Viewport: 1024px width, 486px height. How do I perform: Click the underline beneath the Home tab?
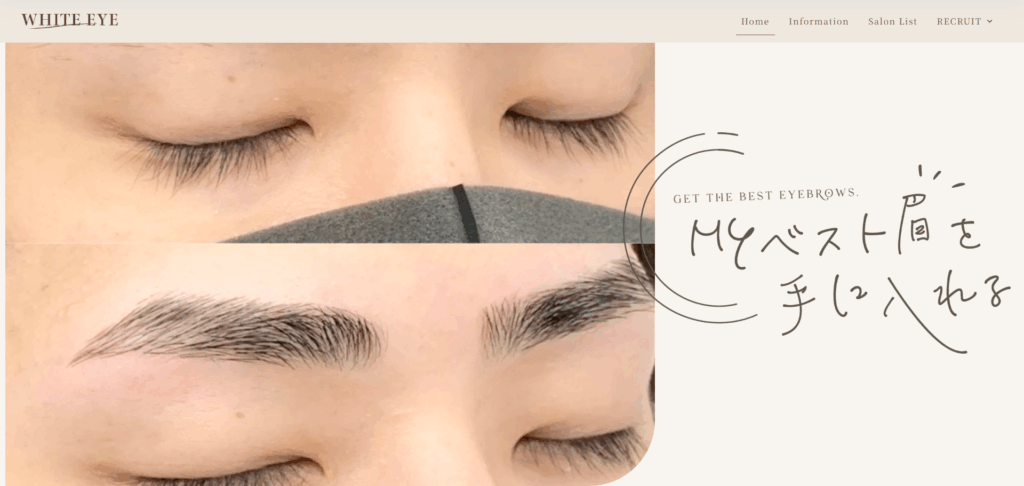coord(755,35)
